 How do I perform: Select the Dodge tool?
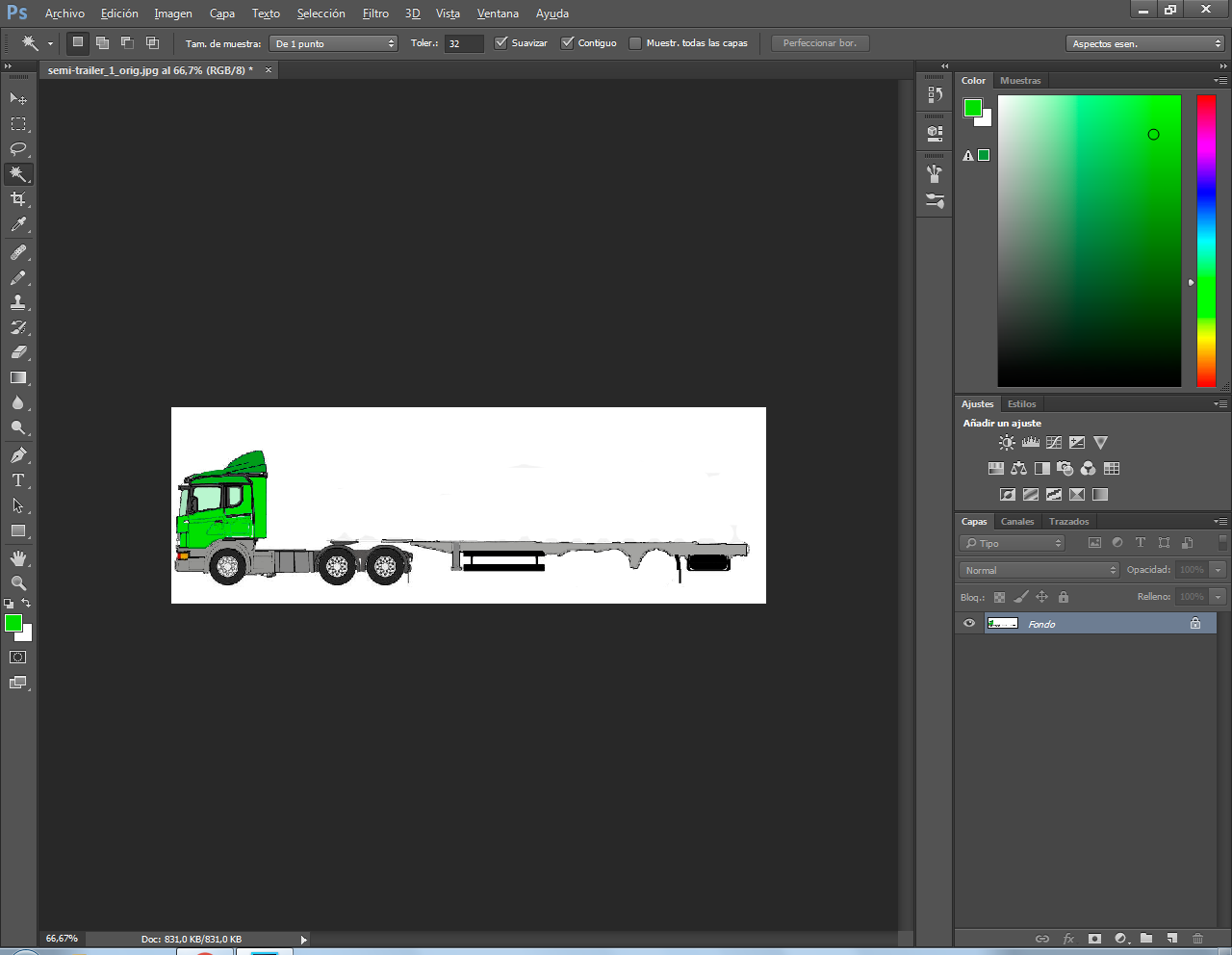[18, 428]
